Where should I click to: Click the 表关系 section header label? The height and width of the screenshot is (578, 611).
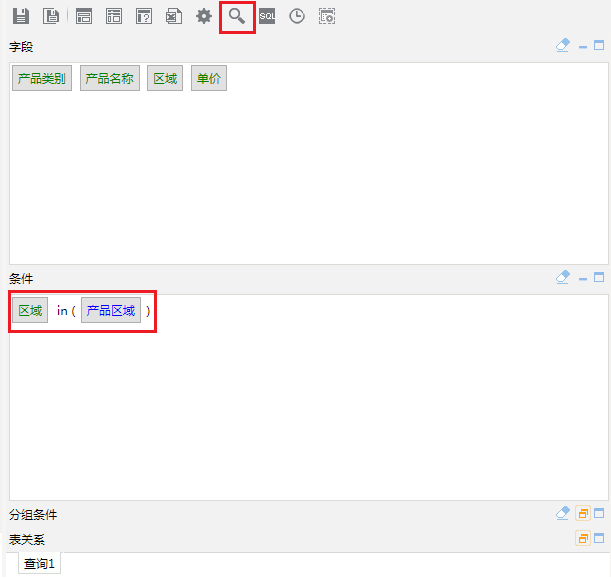coord(27,539)
